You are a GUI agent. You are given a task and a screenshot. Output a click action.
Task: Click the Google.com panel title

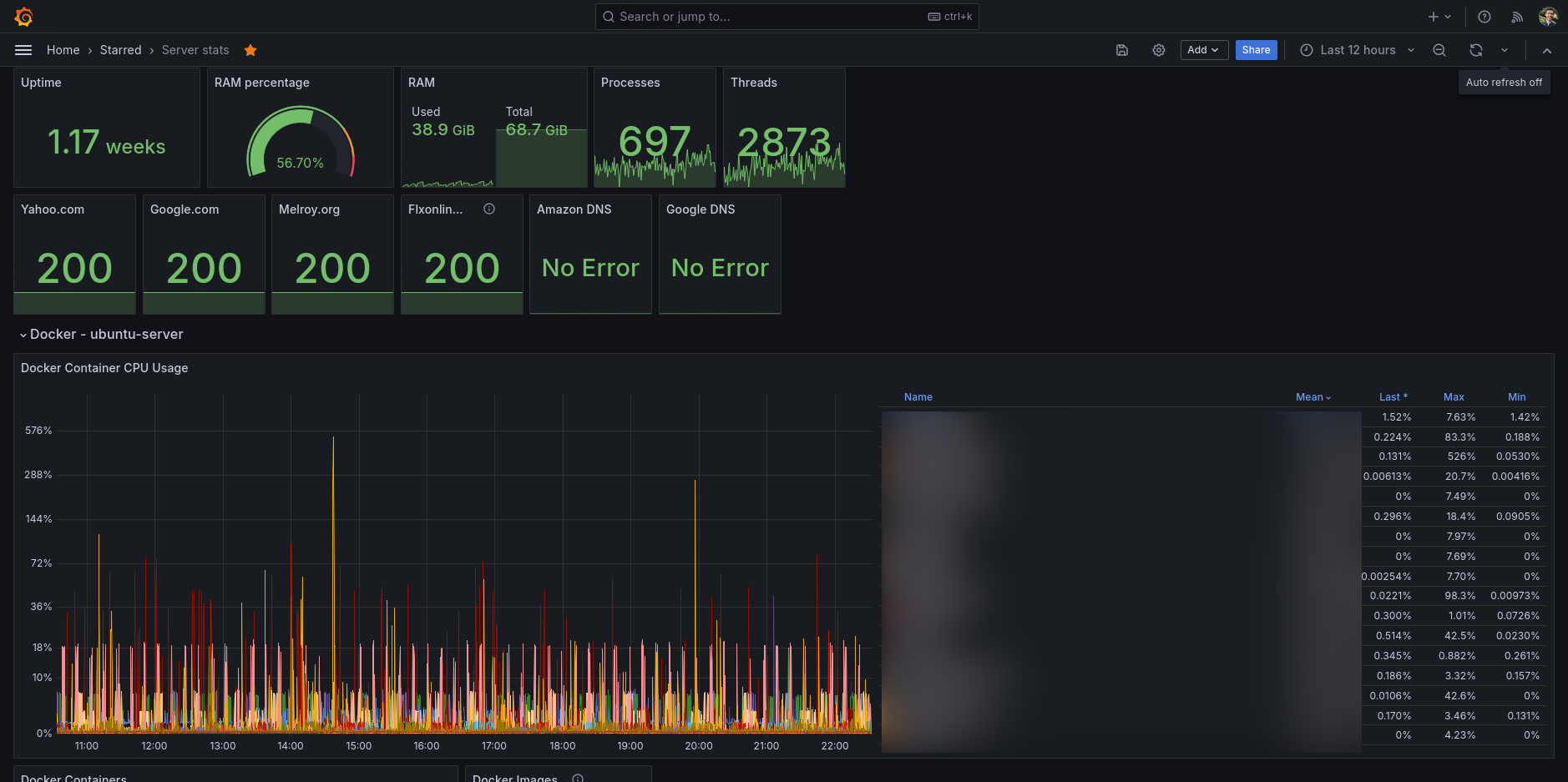pos(185,209)
